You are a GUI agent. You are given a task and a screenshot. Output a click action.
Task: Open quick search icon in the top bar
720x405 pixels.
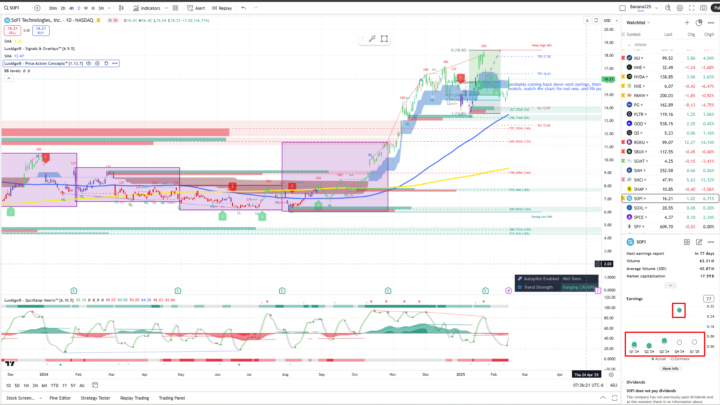pyautogui.click(x=668, y=8)
